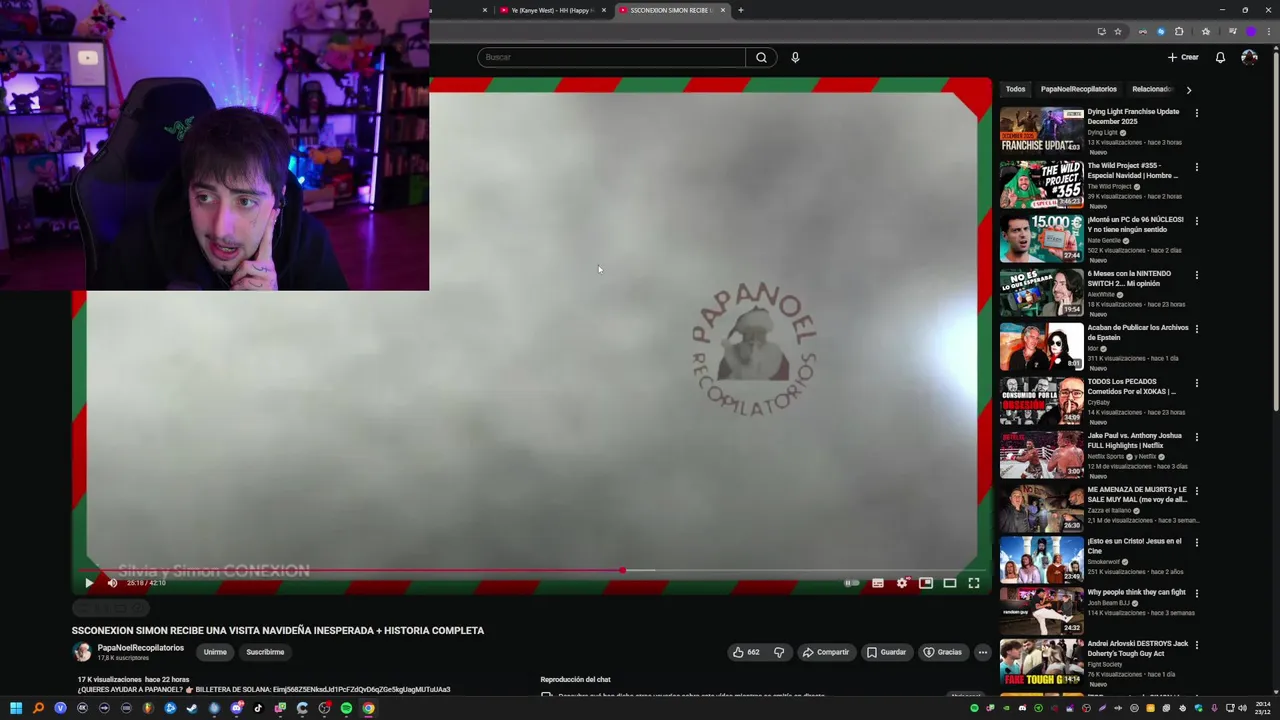Select 'hace 22 horas' upload date text
This screenshot has width=1280, height=720.
tap(167, 679)
